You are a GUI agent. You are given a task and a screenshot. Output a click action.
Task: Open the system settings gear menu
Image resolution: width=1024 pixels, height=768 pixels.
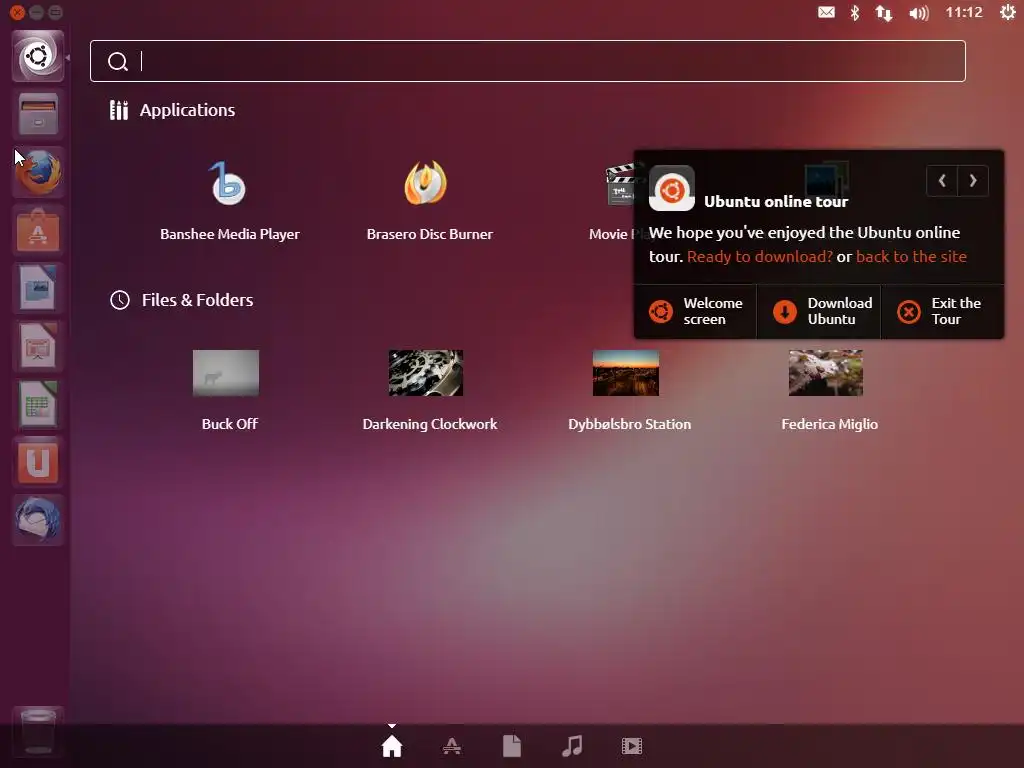(1008, 12)
